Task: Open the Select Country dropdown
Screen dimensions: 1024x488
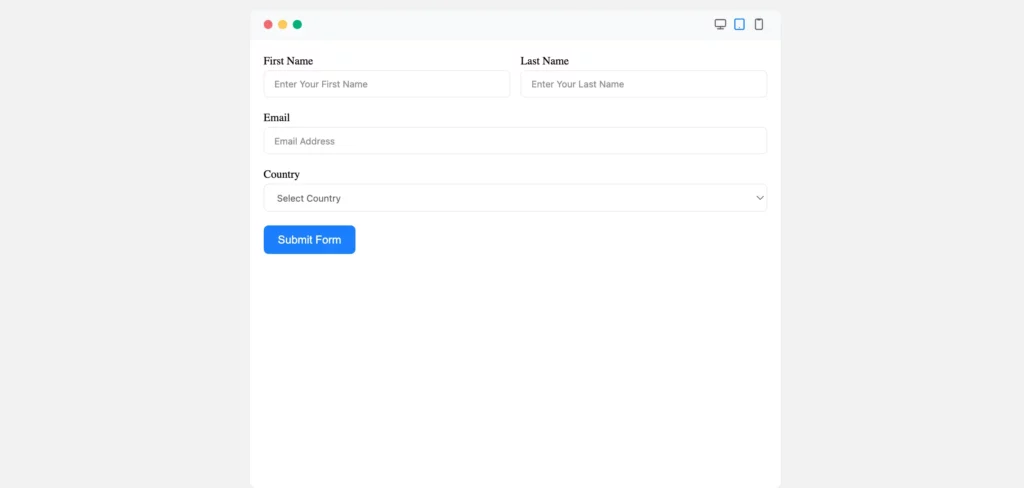Action: tap(515, 198)
